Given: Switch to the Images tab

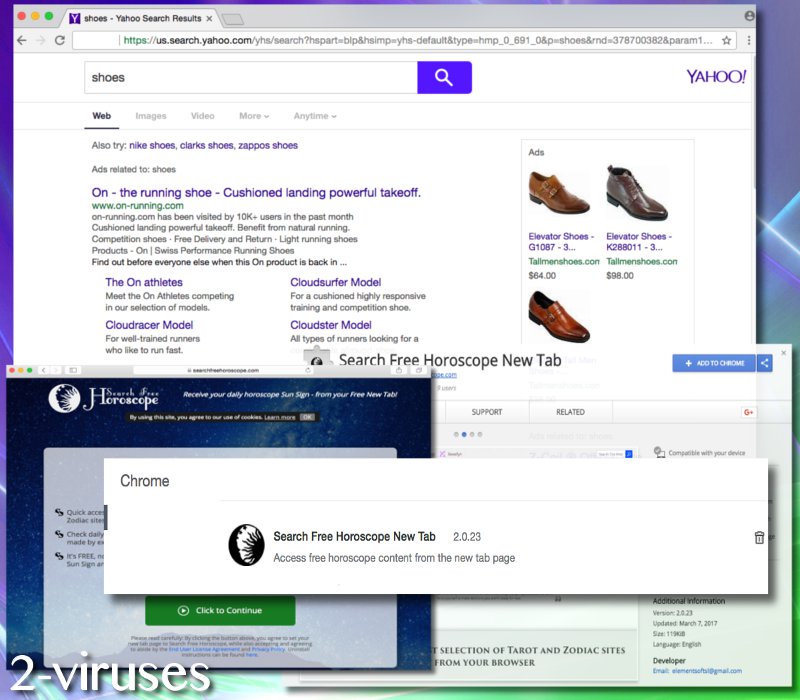Looking at the screenshot, I should [x=151, y=116].
